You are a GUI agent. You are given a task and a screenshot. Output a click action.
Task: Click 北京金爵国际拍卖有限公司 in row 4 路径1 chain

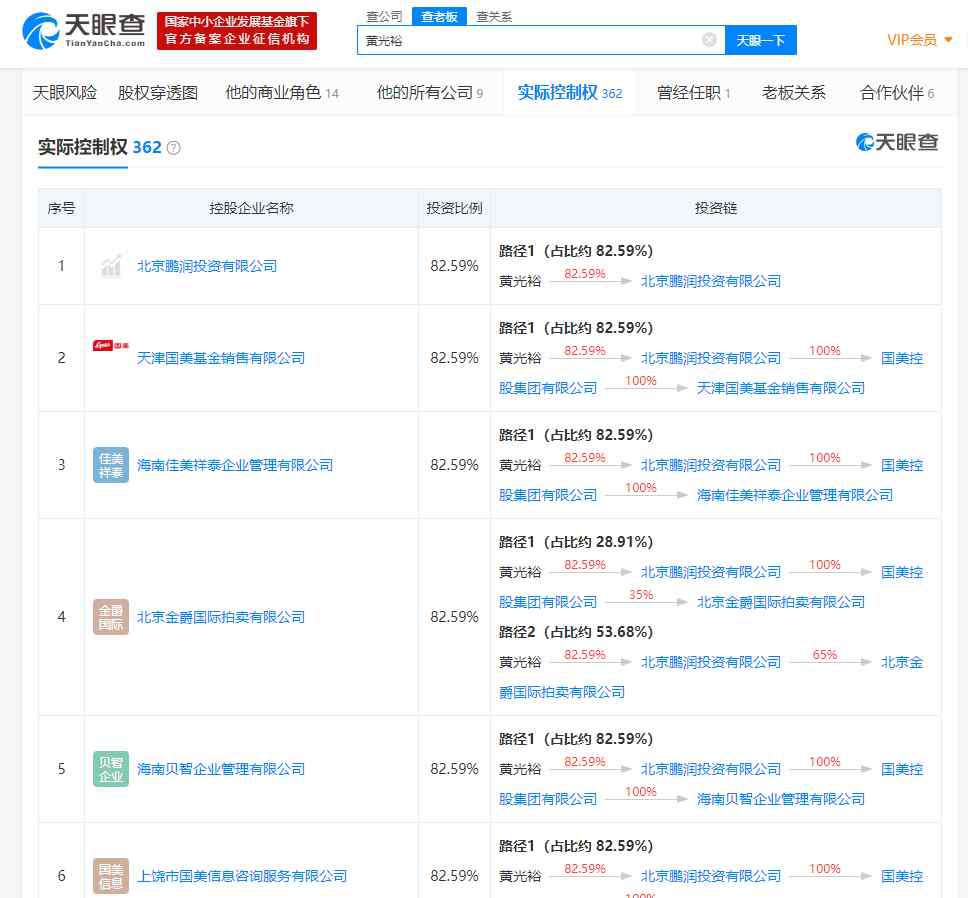[x=780, y=602]
